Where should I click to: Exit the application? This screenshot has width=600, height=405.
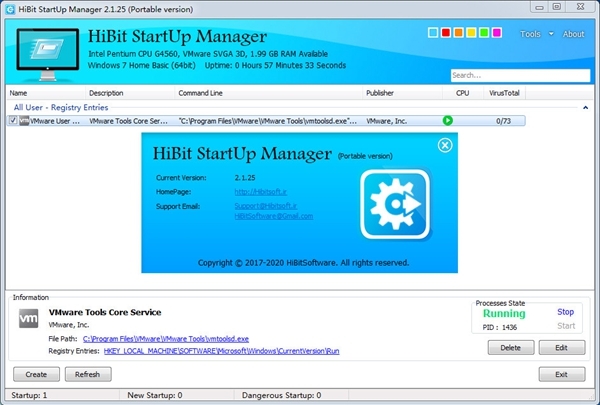coord(562,374)
